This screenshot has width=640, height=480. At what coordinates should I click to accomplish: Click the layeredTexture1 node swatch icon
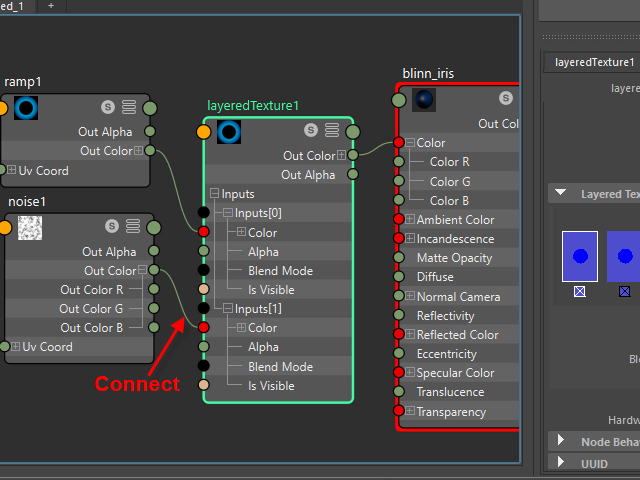[229, 131]
